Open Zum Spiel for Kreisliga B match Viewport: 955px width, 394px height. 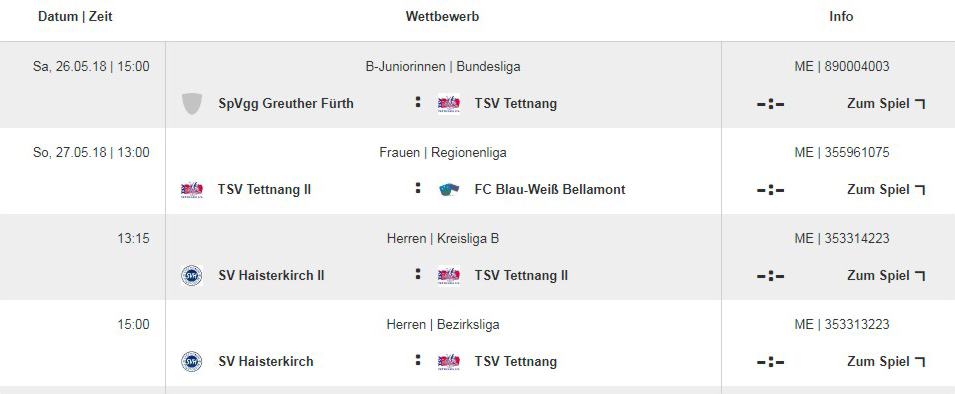[886, 275]
